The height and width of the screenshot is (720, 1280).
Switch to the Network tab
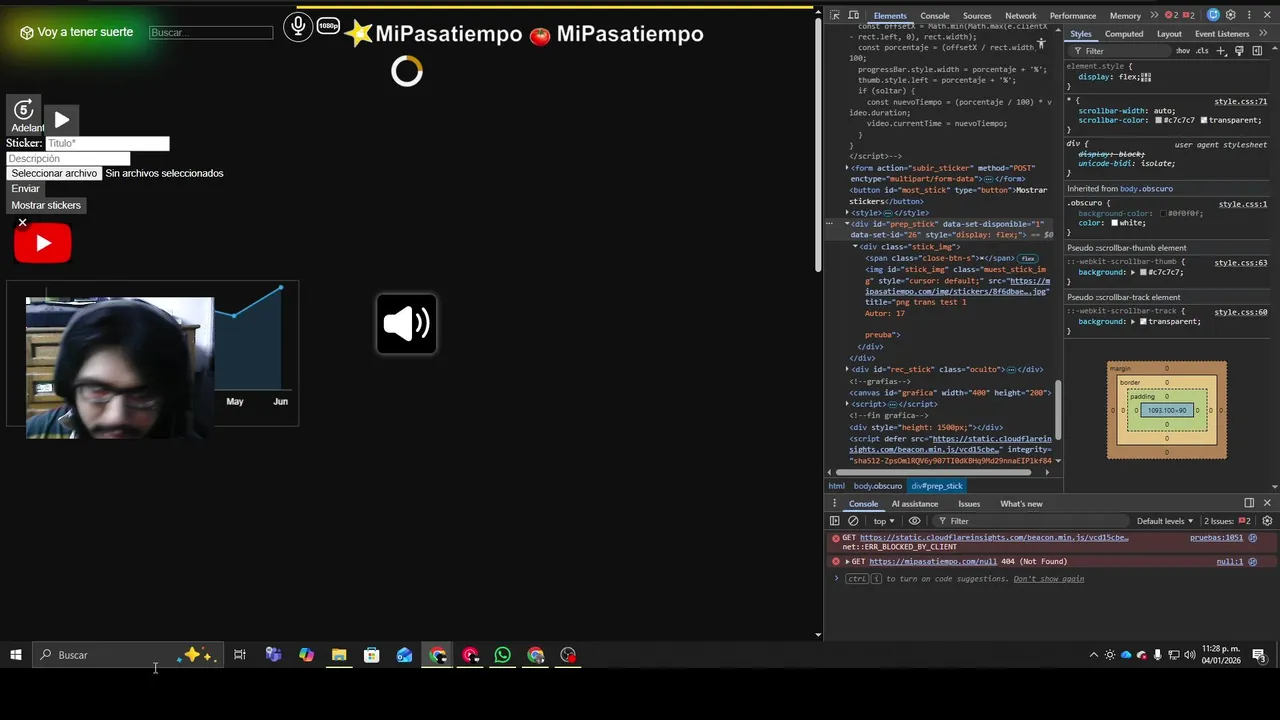[x=1020, y=15]
